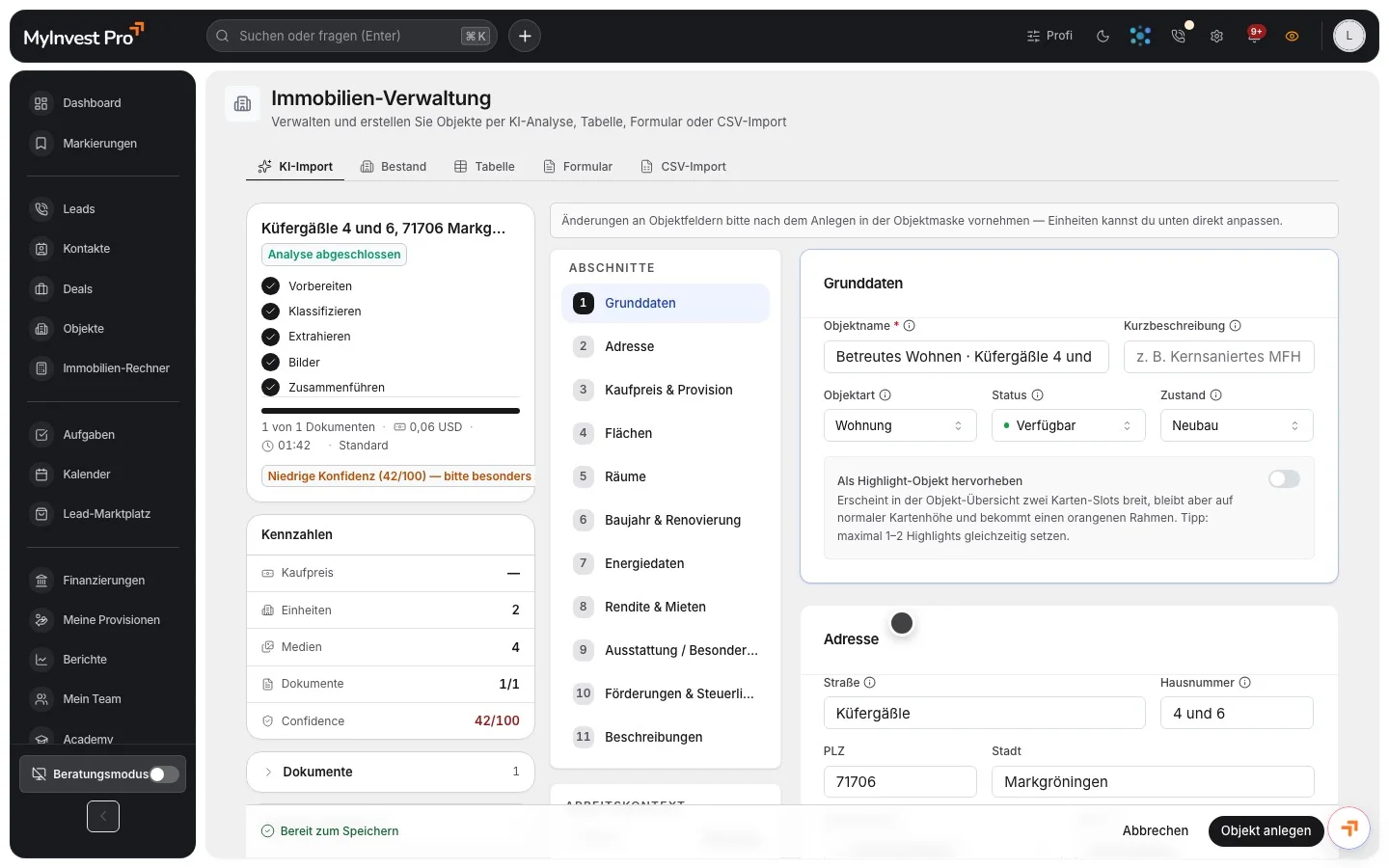Click the Objekt anlegen button
Viewport: 1389px width, 868px height.
[1266, 830]
